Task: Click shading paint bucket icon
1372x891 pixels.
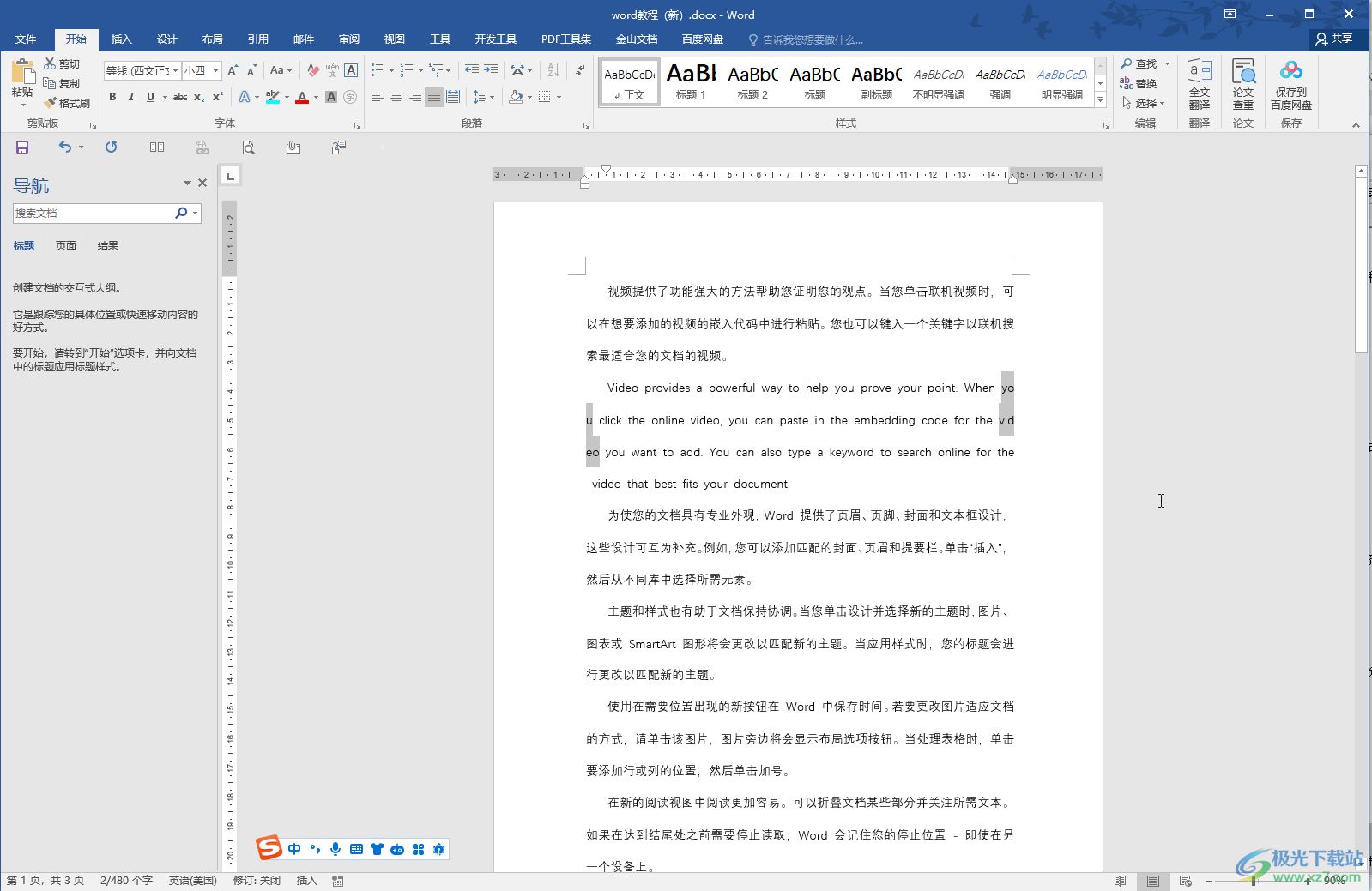Action: [x=515, y=97]
